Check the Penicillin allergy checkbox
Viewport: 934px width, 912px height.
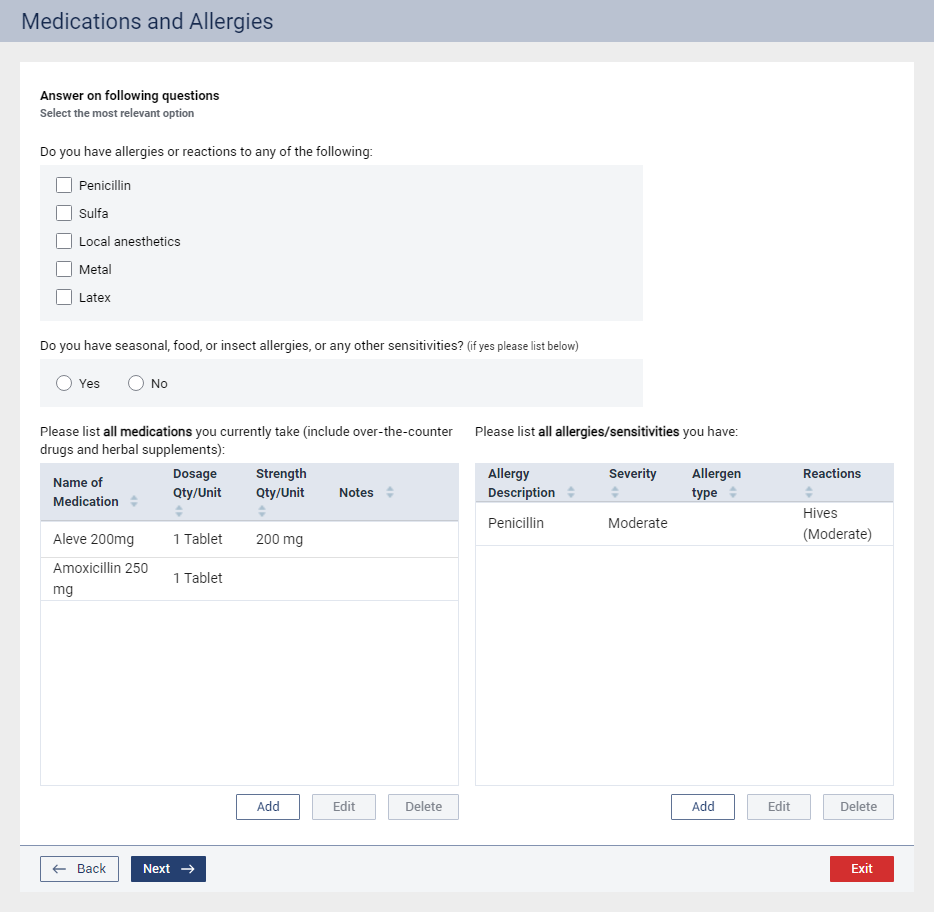click(64, 185)
